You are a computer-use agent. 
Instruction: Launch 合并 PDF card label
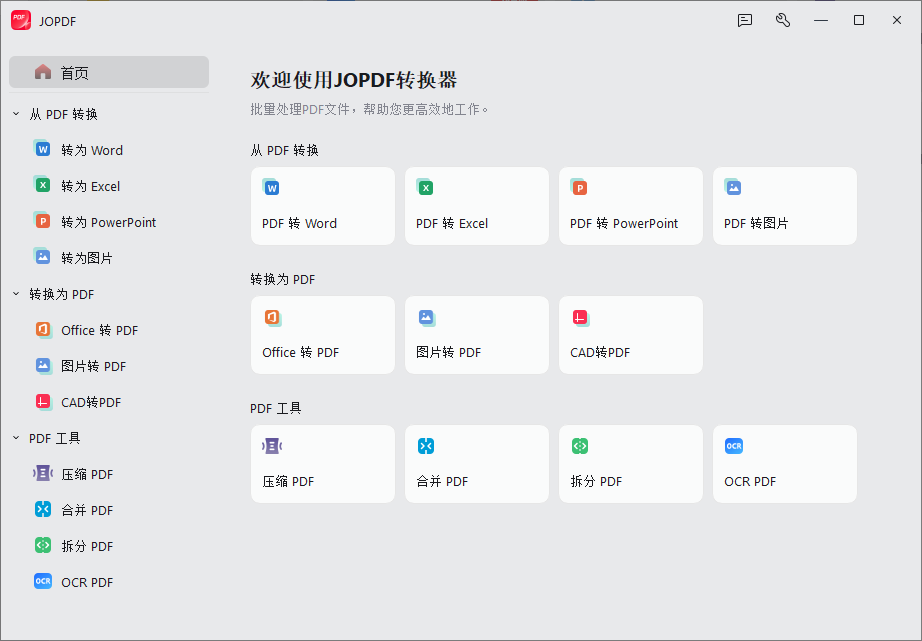point(442,482)
